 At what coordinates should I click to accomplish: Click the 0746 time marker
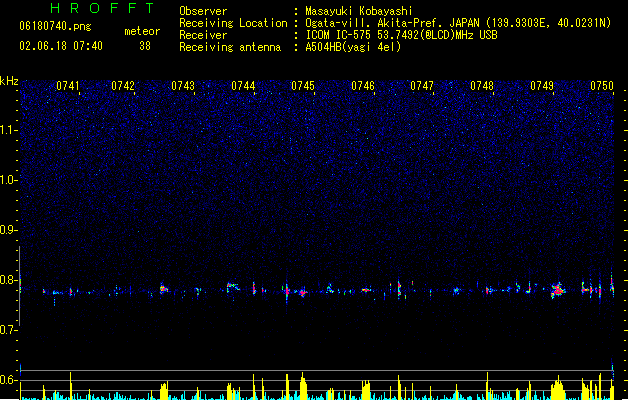363,85
